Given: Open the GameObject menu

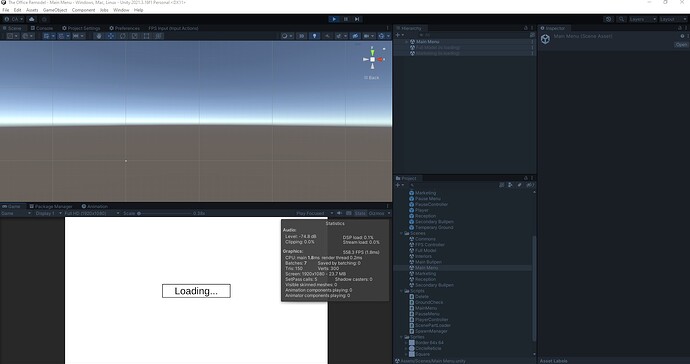Looking at the screenshot, I should point(55,10).
